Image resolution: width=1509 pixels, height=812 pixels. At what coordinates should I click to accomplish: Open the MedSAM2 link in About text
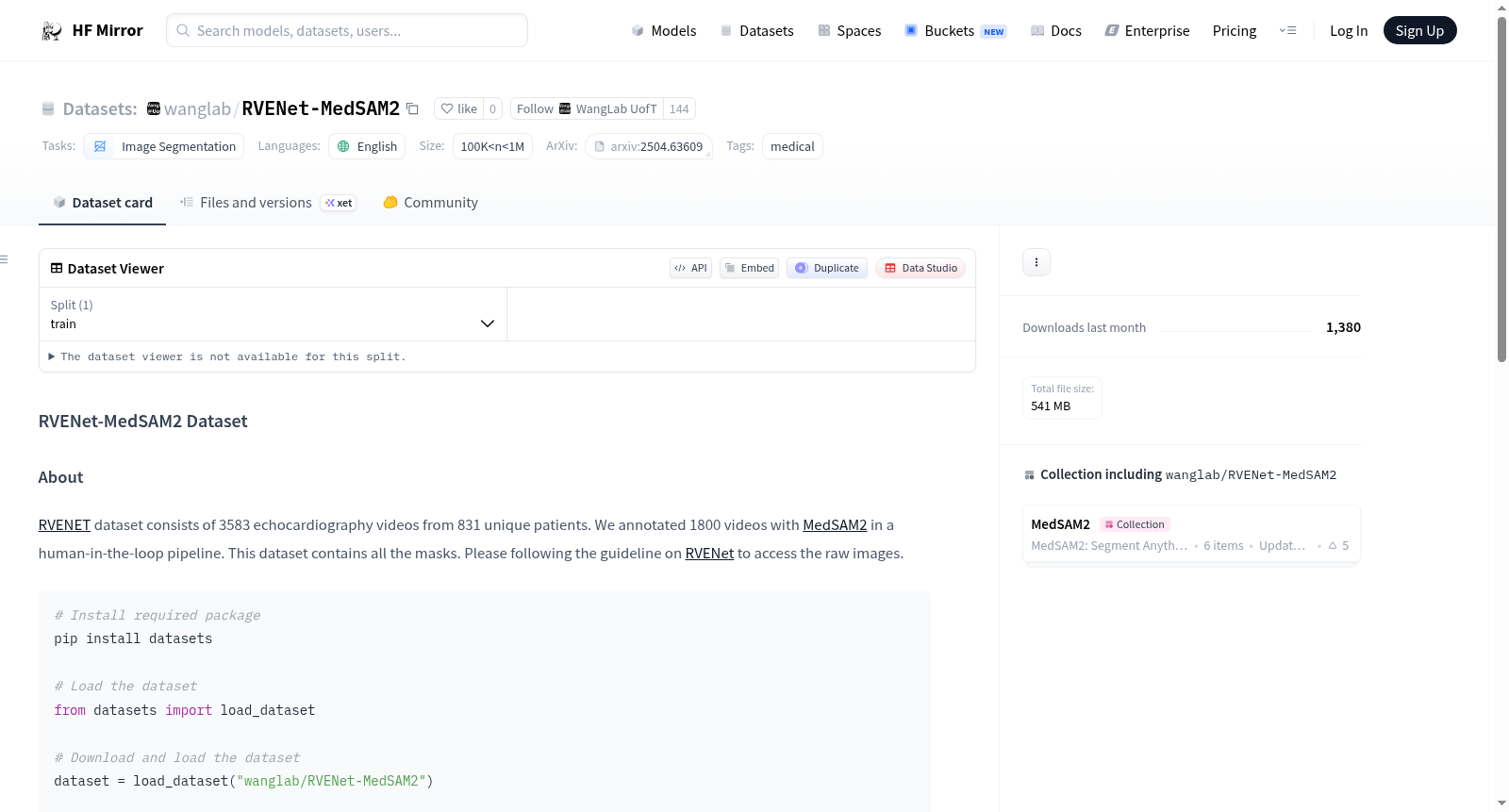point(835,525)
